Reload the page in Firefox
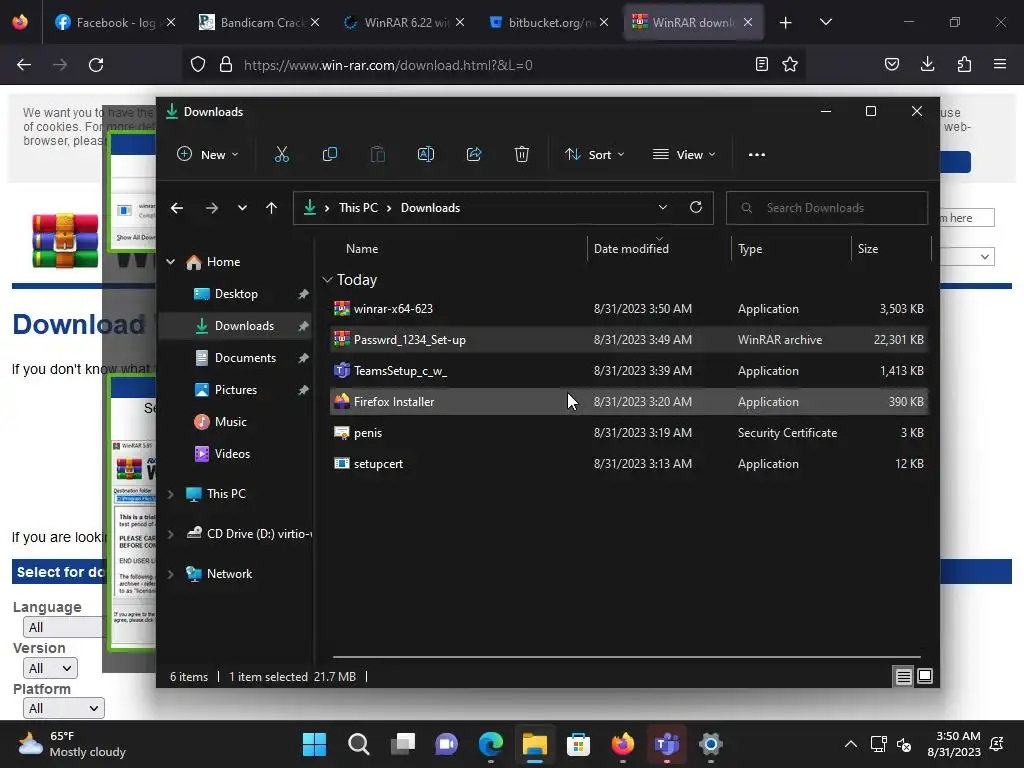 [x=96, y=65]
